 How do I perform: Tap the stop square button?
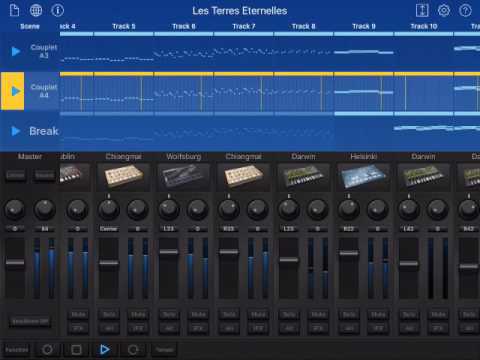[76, 349]
